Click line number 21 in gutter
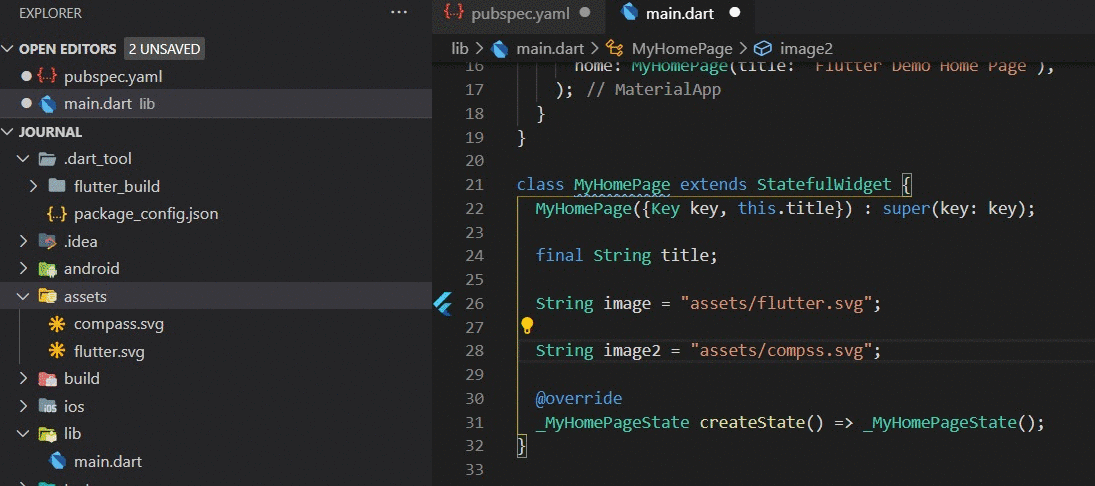 point(473,184)
